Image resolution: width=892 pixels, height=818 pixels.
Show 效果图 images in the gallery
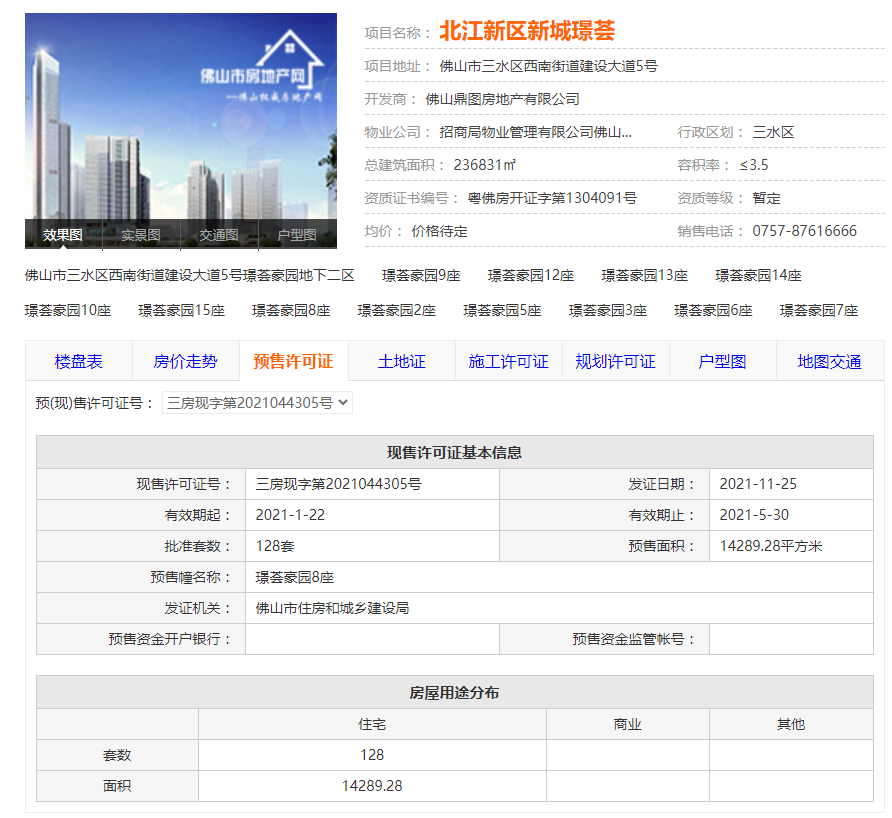63,235
